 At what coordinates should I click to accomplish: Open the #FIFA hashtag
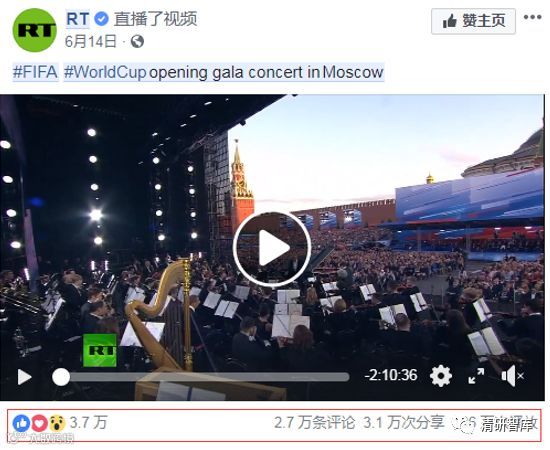point(35,72)
